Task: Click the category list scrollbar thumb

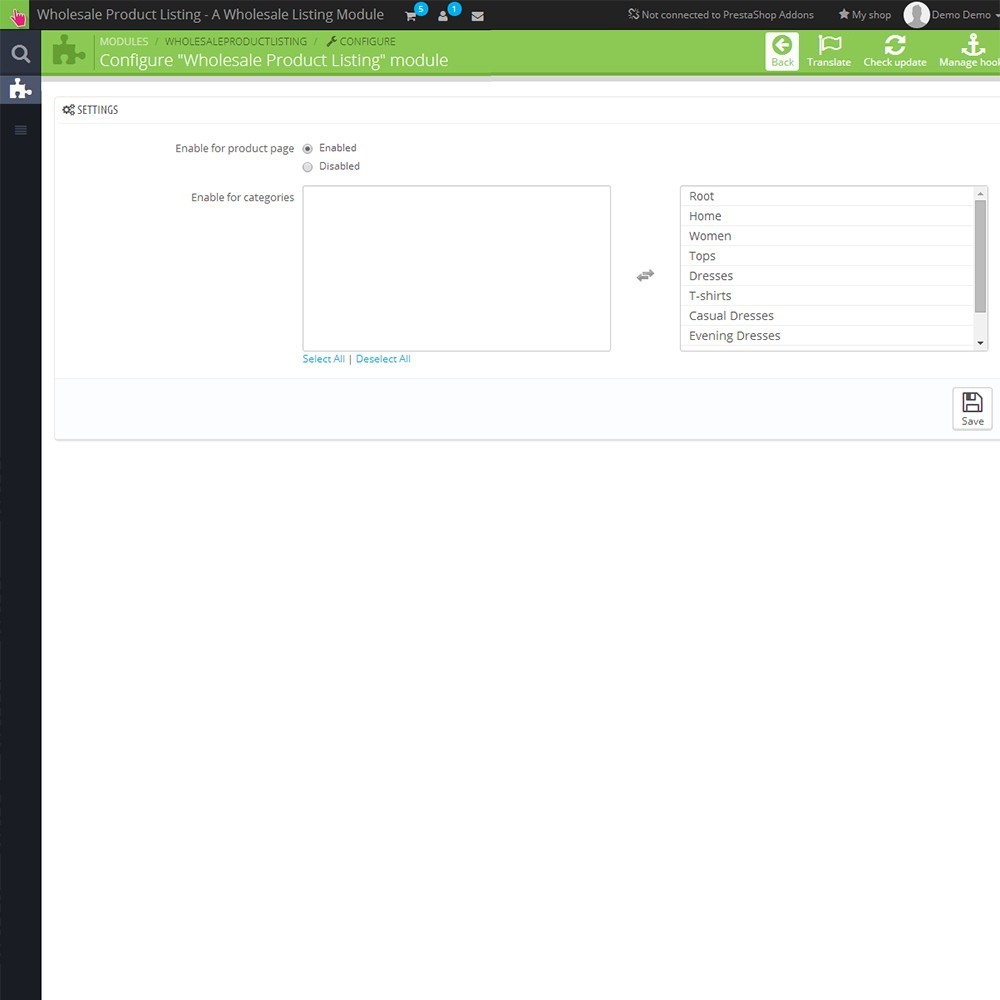Action: click(x=980, y=256)
